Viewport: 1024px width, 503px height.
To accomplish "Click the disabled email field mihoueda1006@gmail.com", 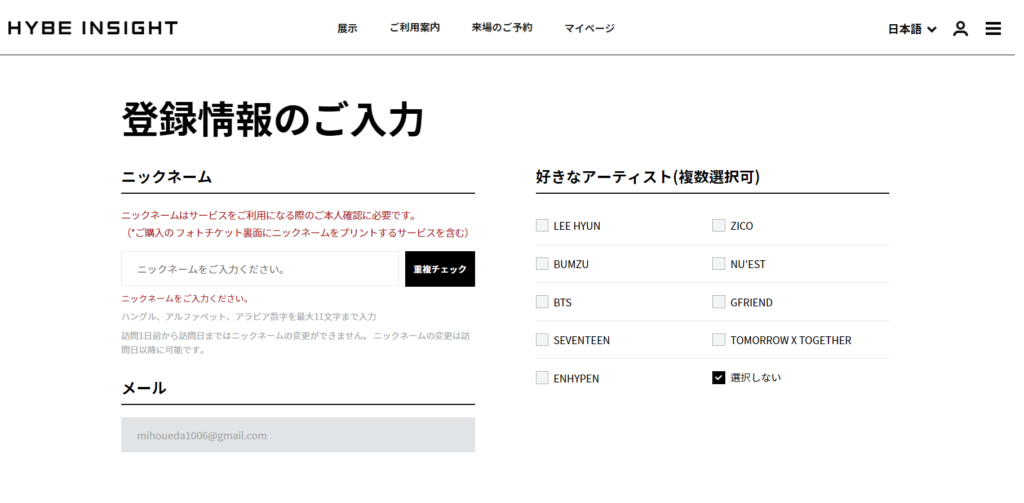I will click(298, 435).
